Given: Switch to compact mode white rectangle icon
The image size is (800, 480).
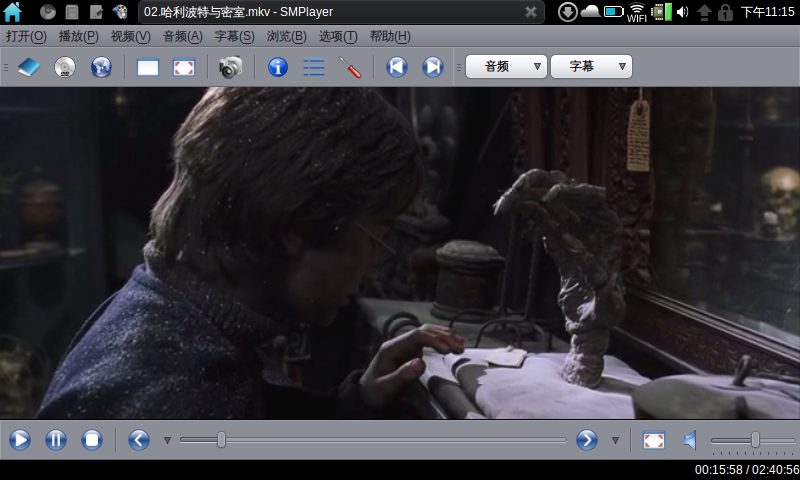Looking at the screenshot, I should tap(148, 67).
